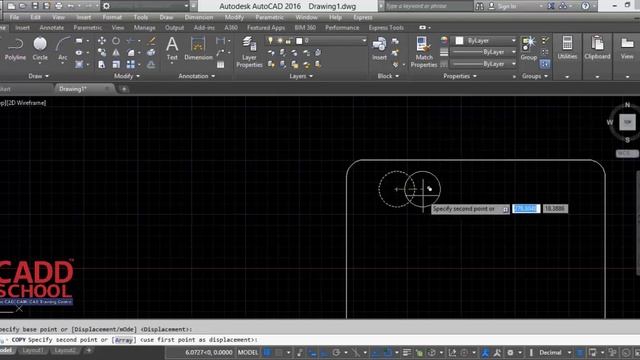This screenshot has width=640, height=360.
Task: Select the Polyline draw tool
Action: coord(15,49)
